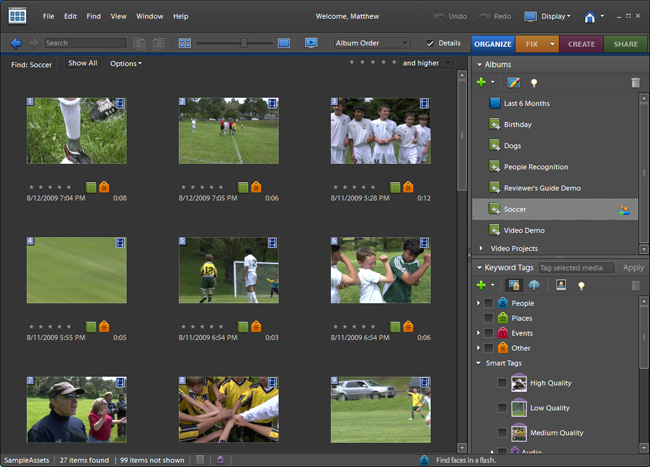Toggle the Details checkbox
Screen dimensions: 650x467
click(431, 44)
